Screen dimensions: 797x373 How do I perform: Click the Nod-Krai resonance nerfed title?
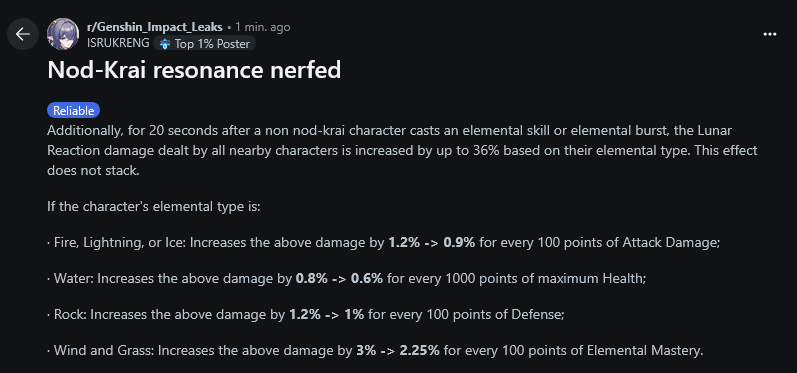[194, 71]
